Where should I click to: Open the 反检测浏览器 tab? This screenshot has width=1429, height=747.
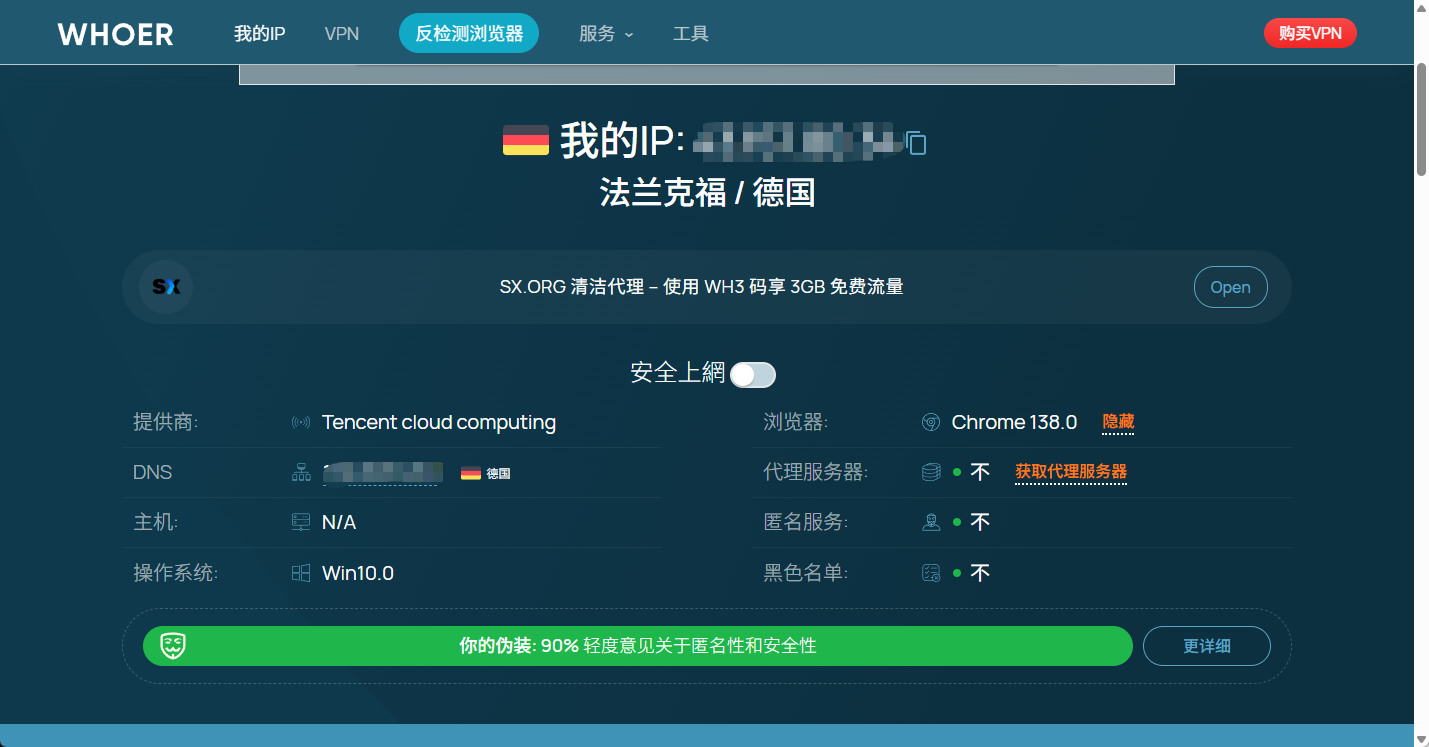pyautogui.click(x=469, y=33)
